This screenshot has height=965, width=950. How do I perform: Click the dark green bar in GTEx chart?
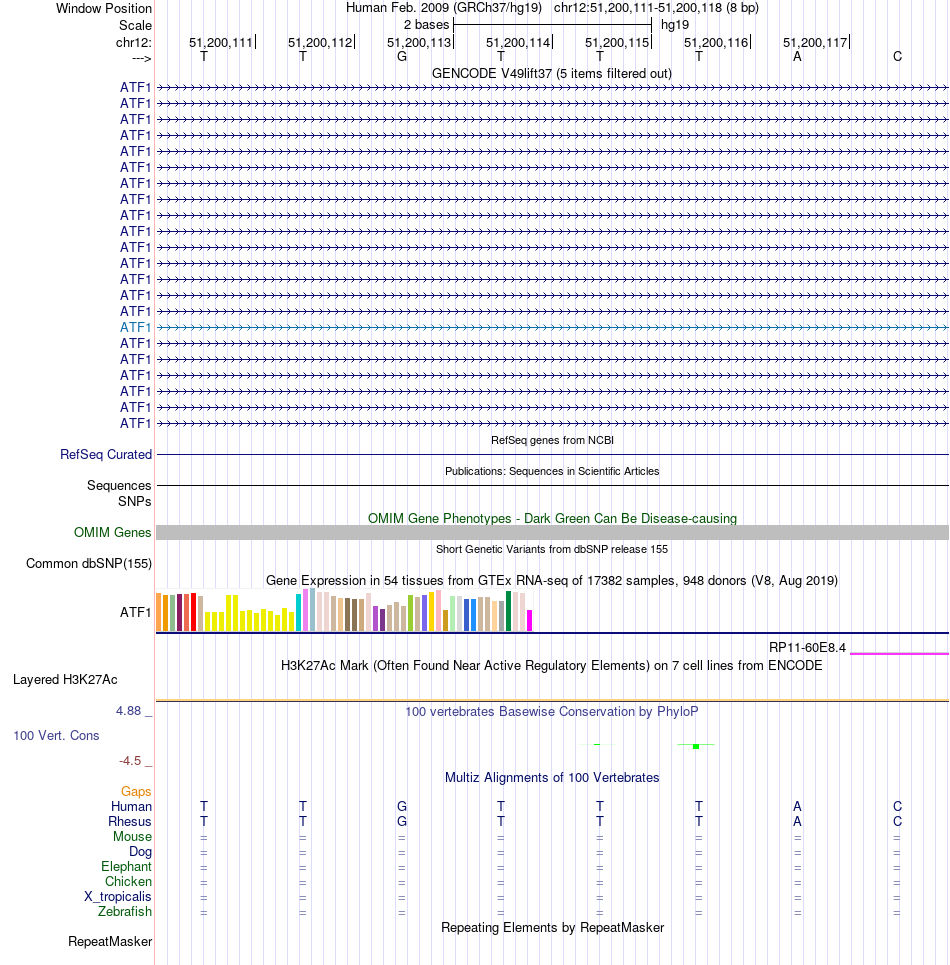pyautogui.click(x=509, y=611)
